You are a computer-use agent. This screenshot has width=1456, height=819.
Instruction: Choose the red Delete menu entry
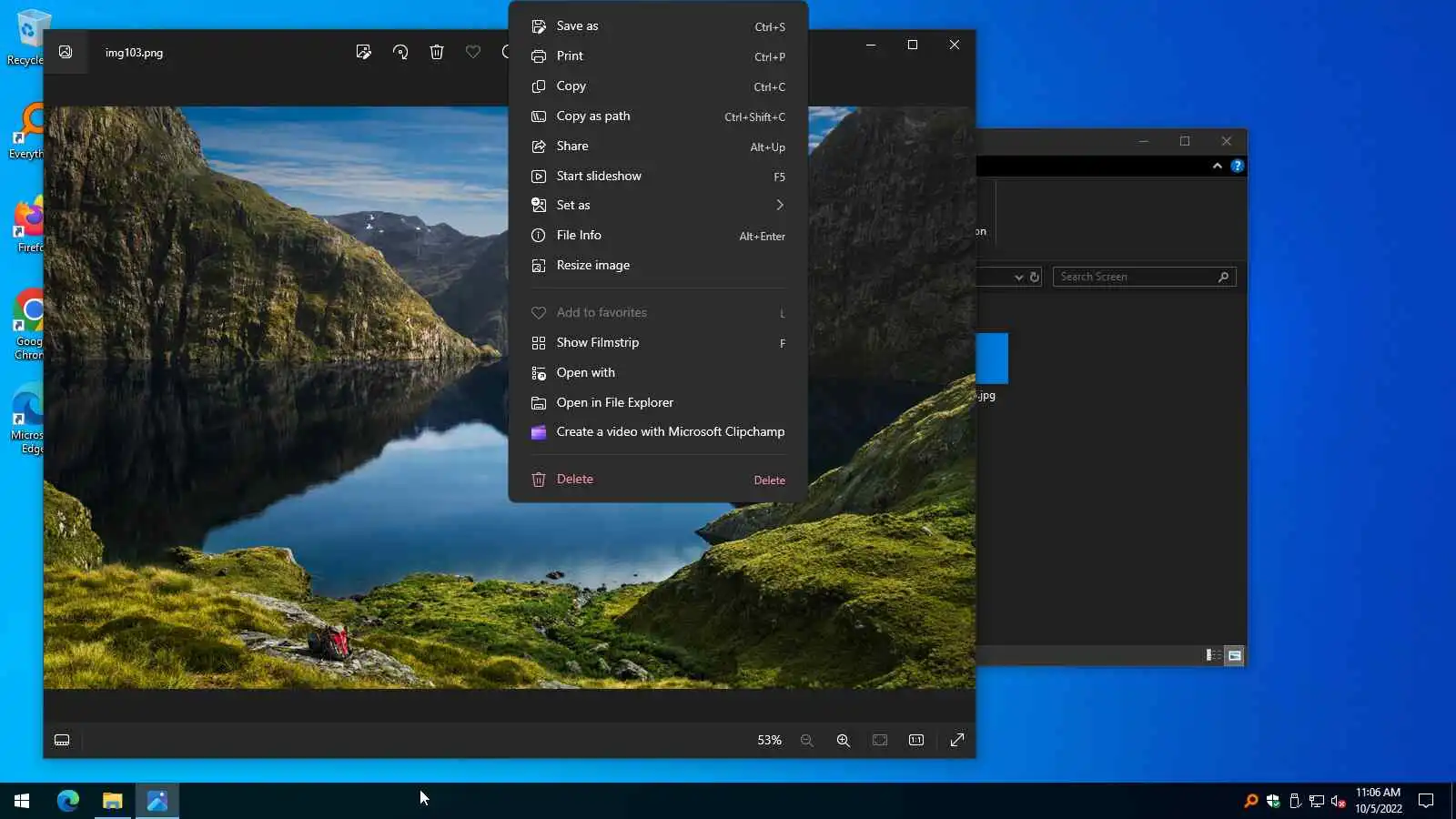pyautogui.click(x=658, y=480)
